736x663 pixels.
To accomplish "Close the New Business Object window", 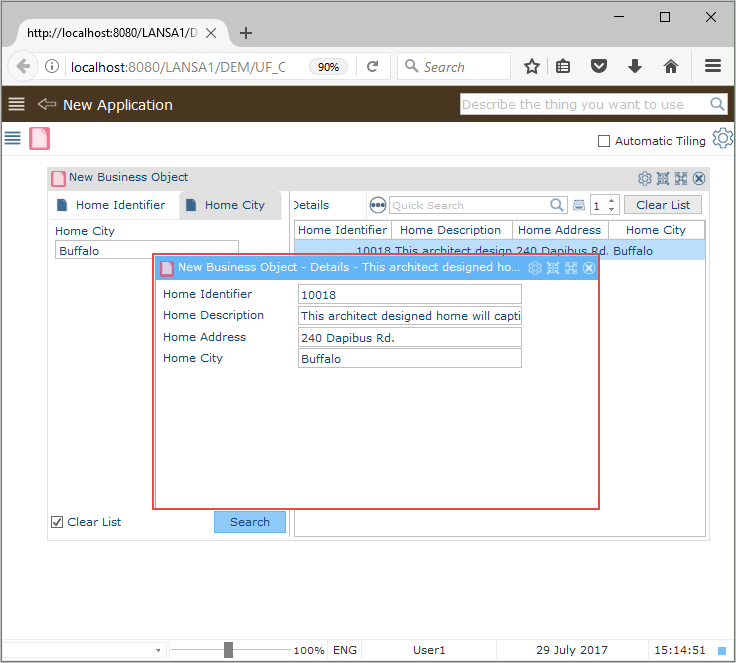I will 699,178.
